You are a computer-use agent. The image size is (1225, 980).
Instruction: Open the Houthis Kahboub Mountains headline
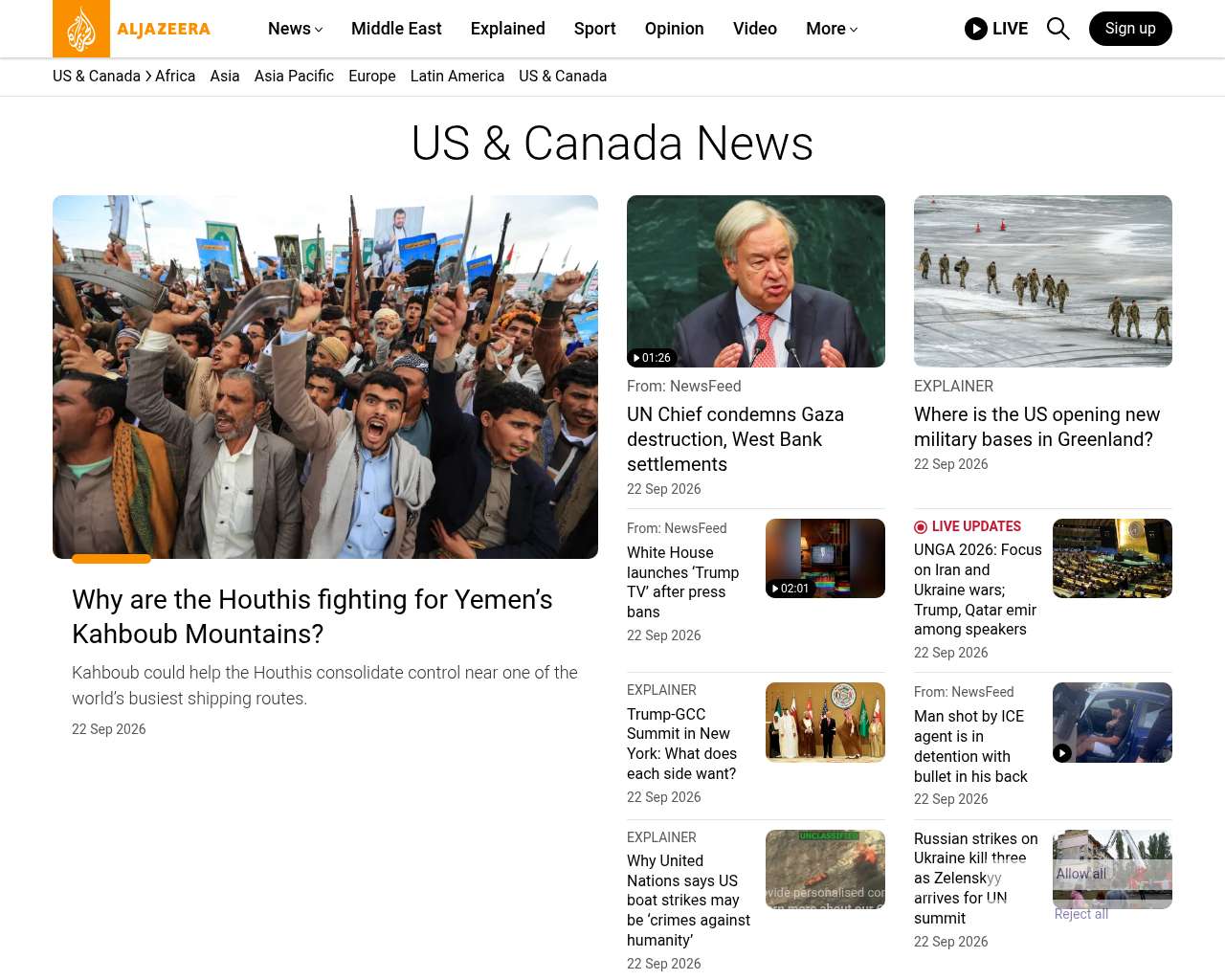click(x=312, y=616)
